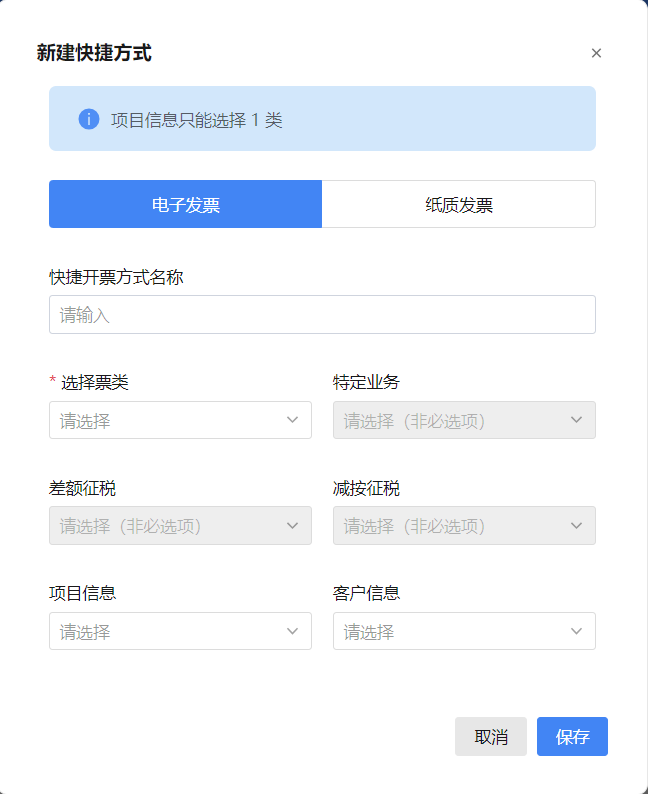The height and width of the screenshot is (794, 648).
Task: Open the 差额征税 optional dropdown
Action: point(180,526)
